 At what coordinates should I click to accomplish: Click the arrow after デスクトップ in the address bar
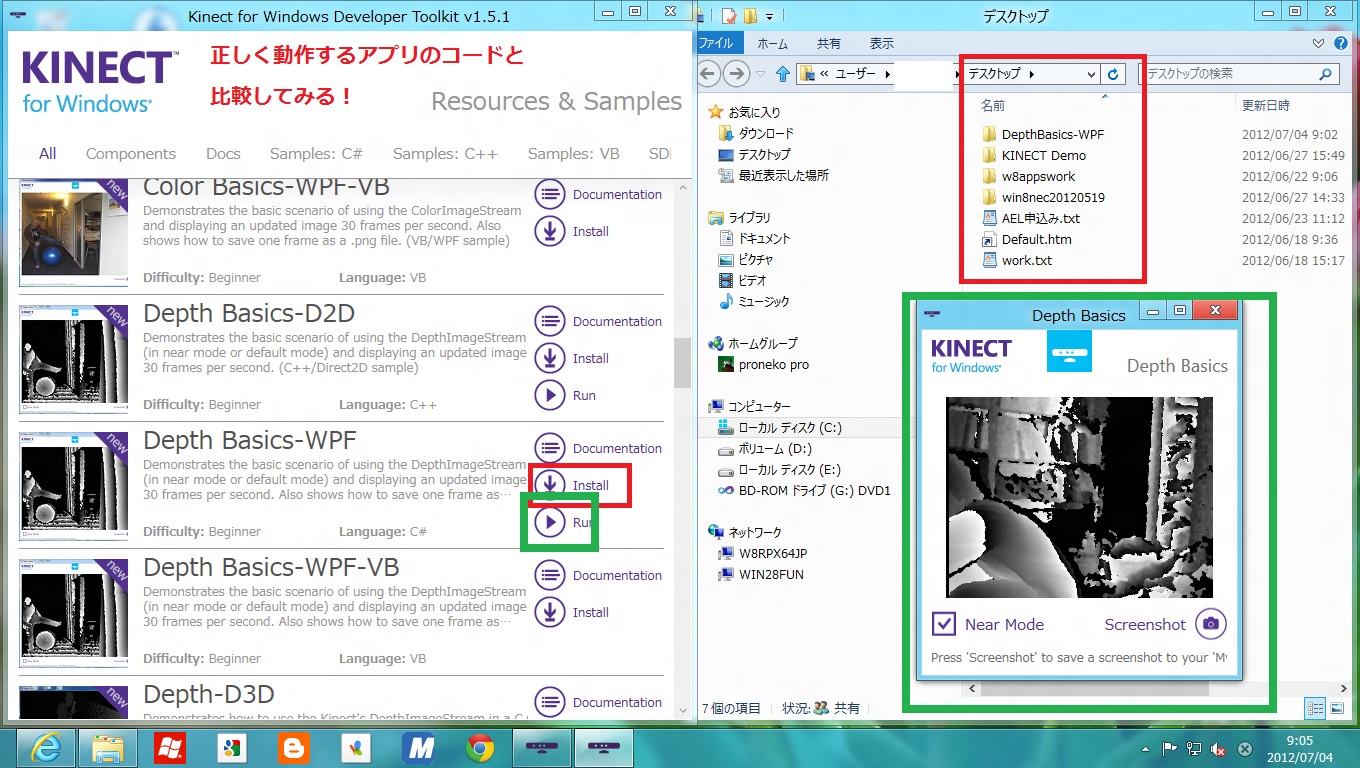[1031, 74]
